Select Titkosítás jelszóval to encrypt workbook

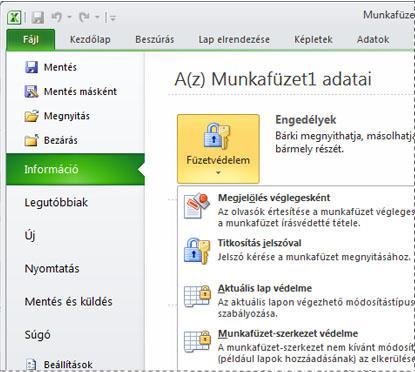point(259,243)
